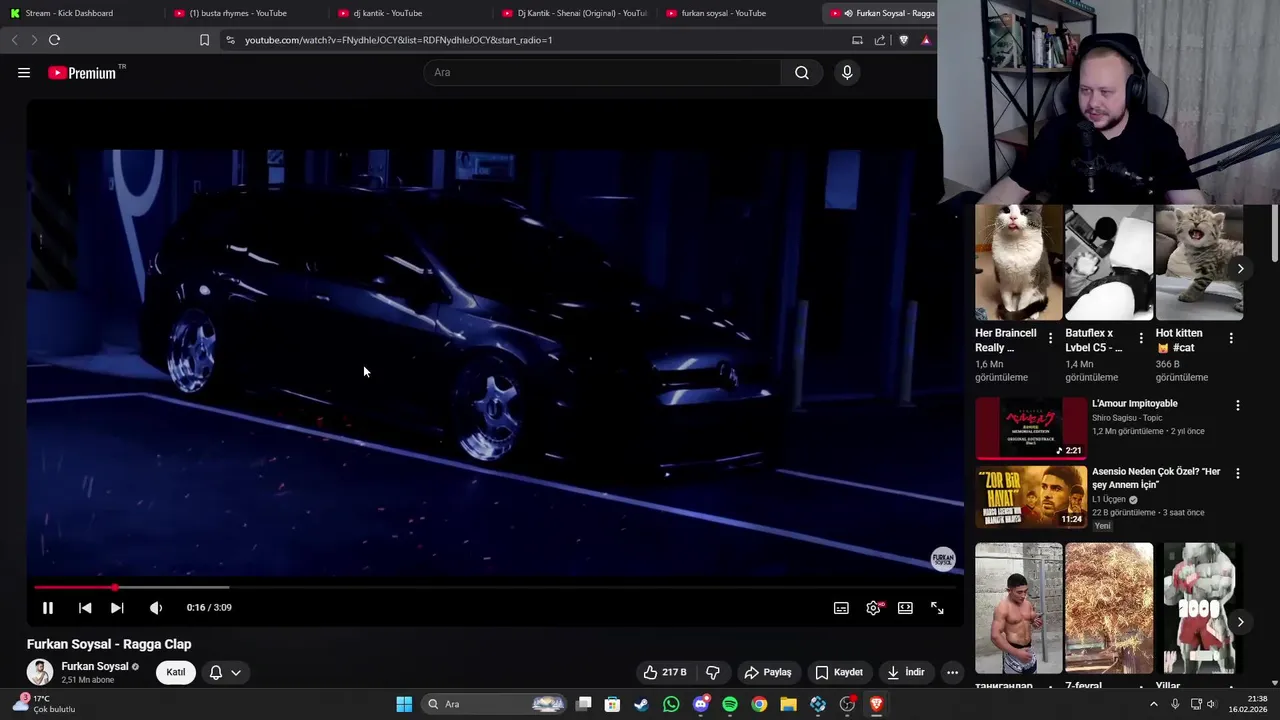Mute the video volume
Screen dimensions: 1280x720
[x=156, y=608]
